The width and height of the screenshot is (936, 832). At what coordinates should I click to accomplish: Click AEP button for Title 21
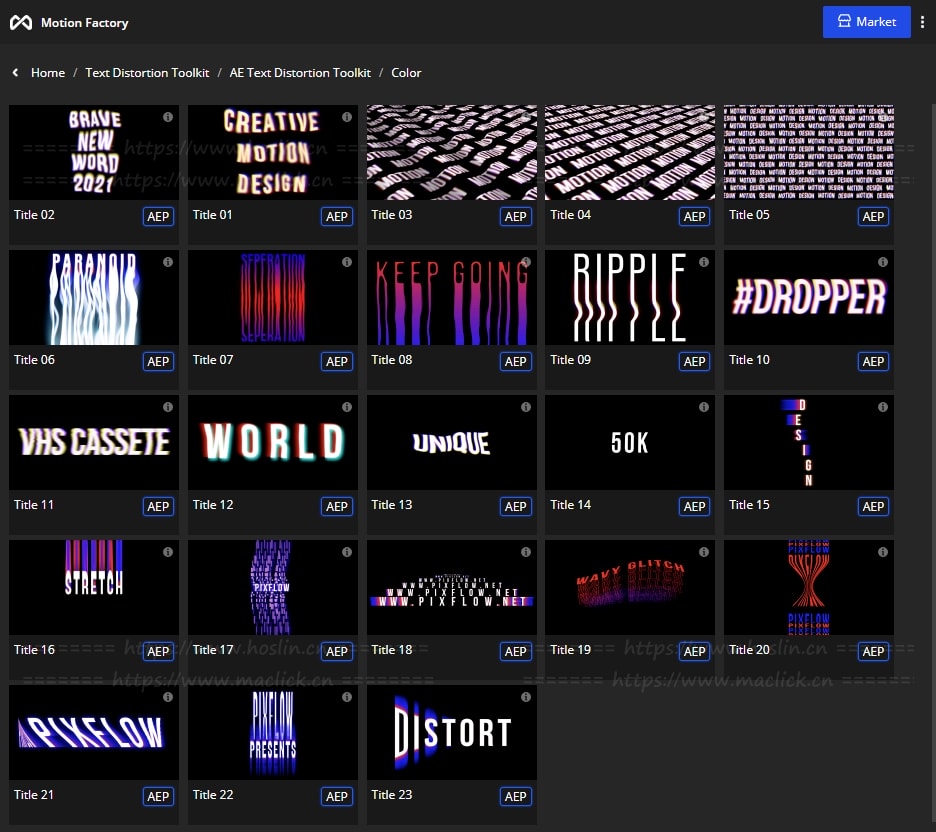pyautogui.click(x=158, y=797)
